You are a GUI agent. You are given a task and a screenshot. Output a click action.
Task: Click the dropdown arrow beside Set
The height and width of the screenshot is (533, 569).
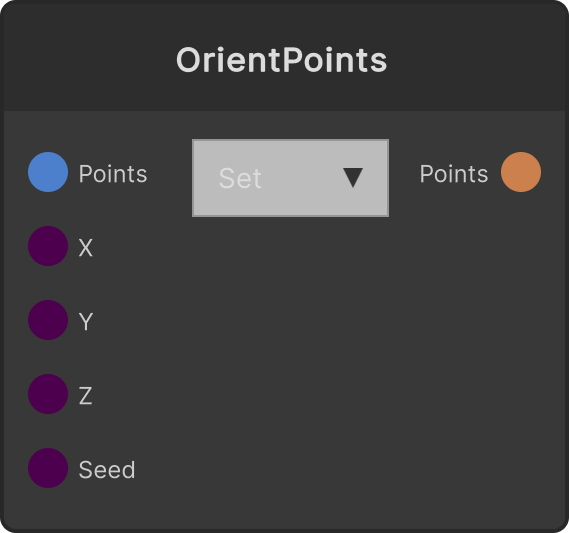[x=353, y=177]
